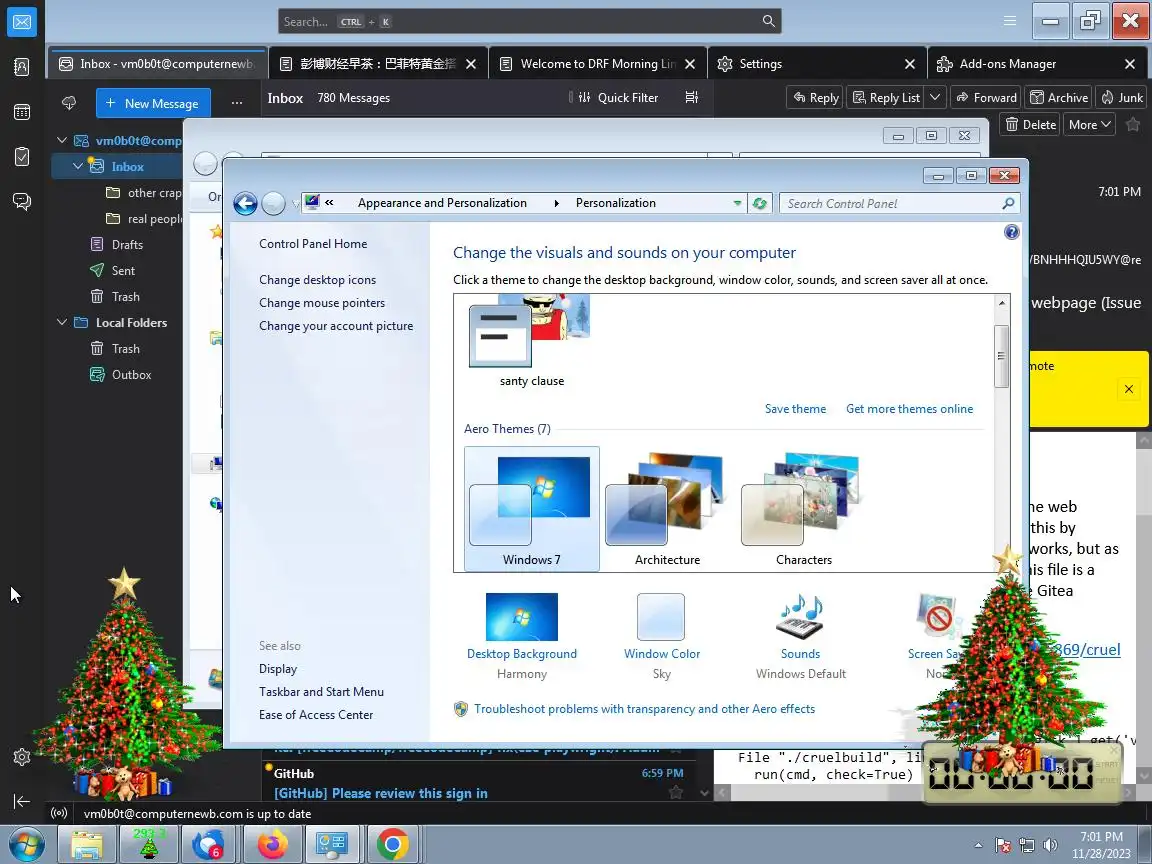Click the Junk button
Screen dimensions: 1152x864
point(1121,97)
